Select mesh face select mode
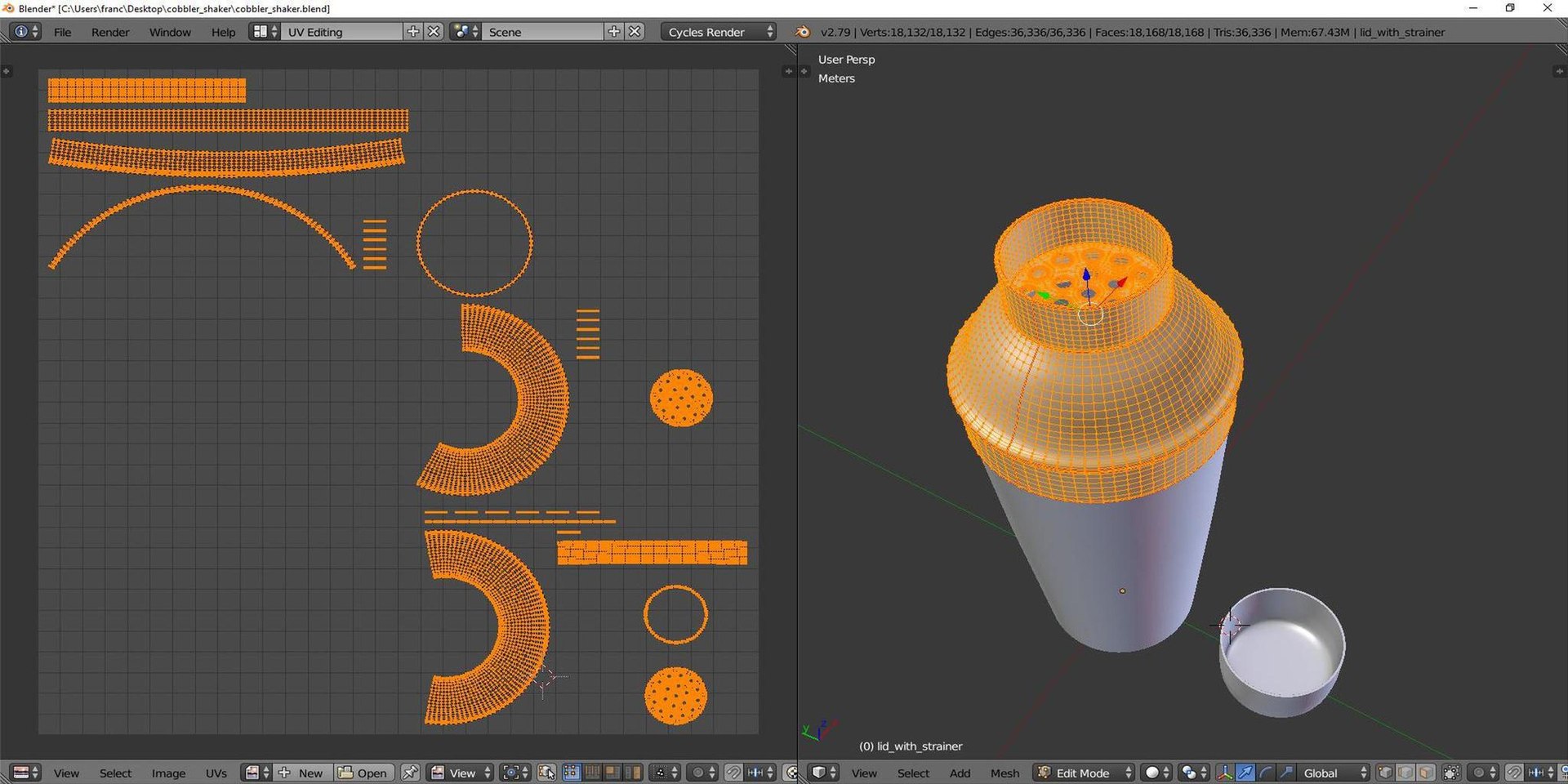This screenshot has width=1568, height=784. click(1426, 773)
